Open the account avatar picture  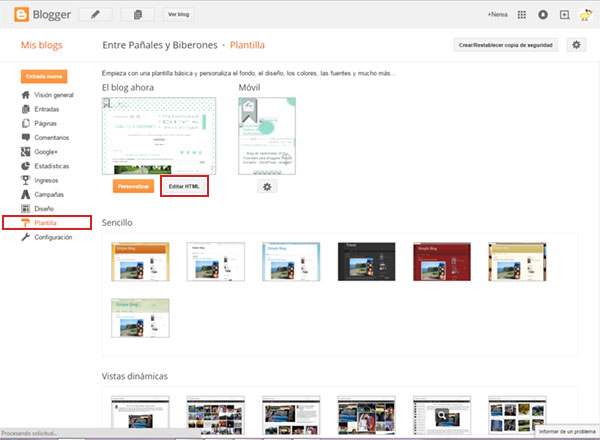click(x=585, y=15)
